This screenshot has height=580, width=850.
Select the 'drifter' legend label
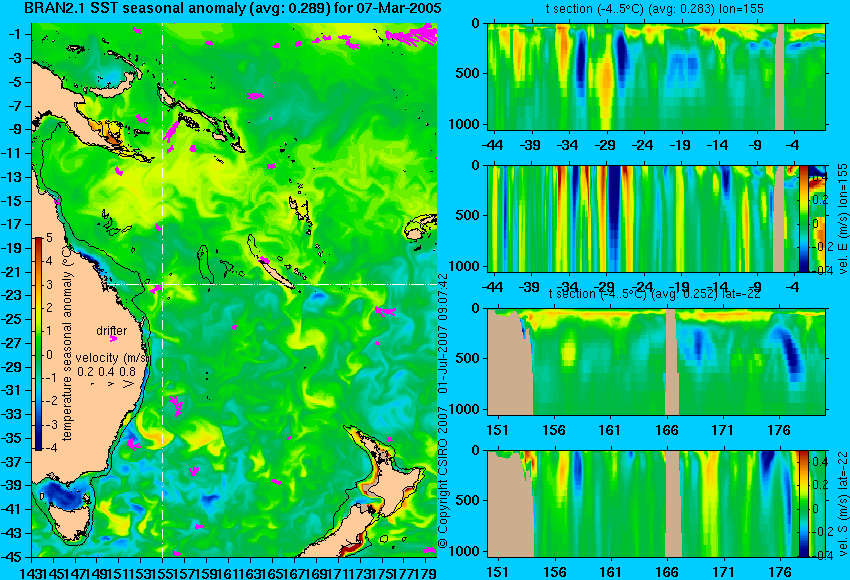(112, 331)
